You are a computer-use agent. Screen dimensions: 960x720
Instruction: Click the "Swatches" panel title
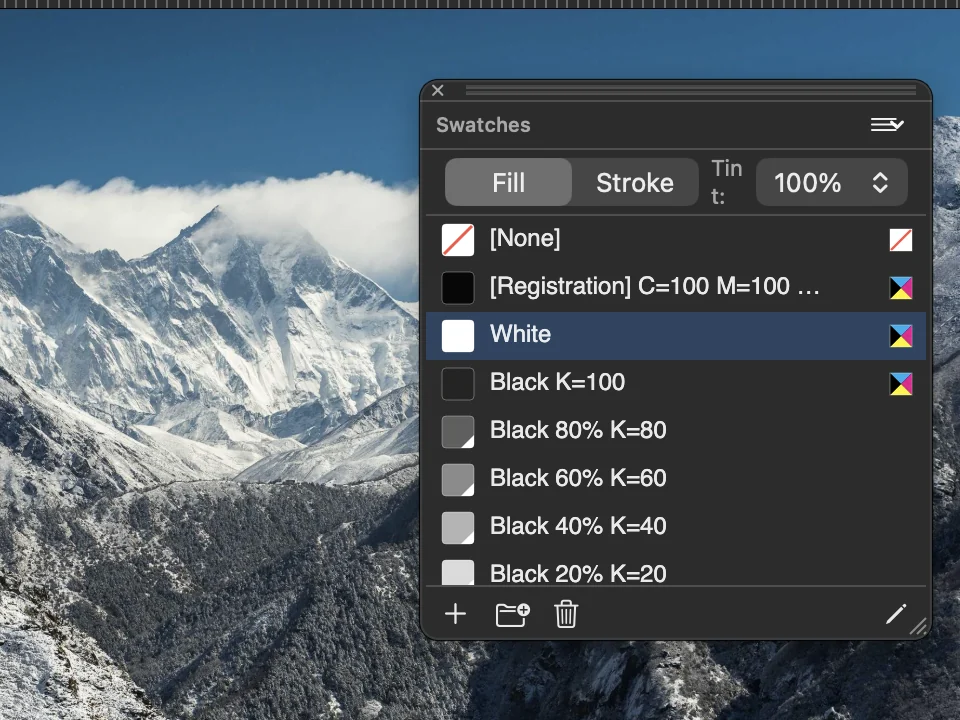[x=483, y=125]
